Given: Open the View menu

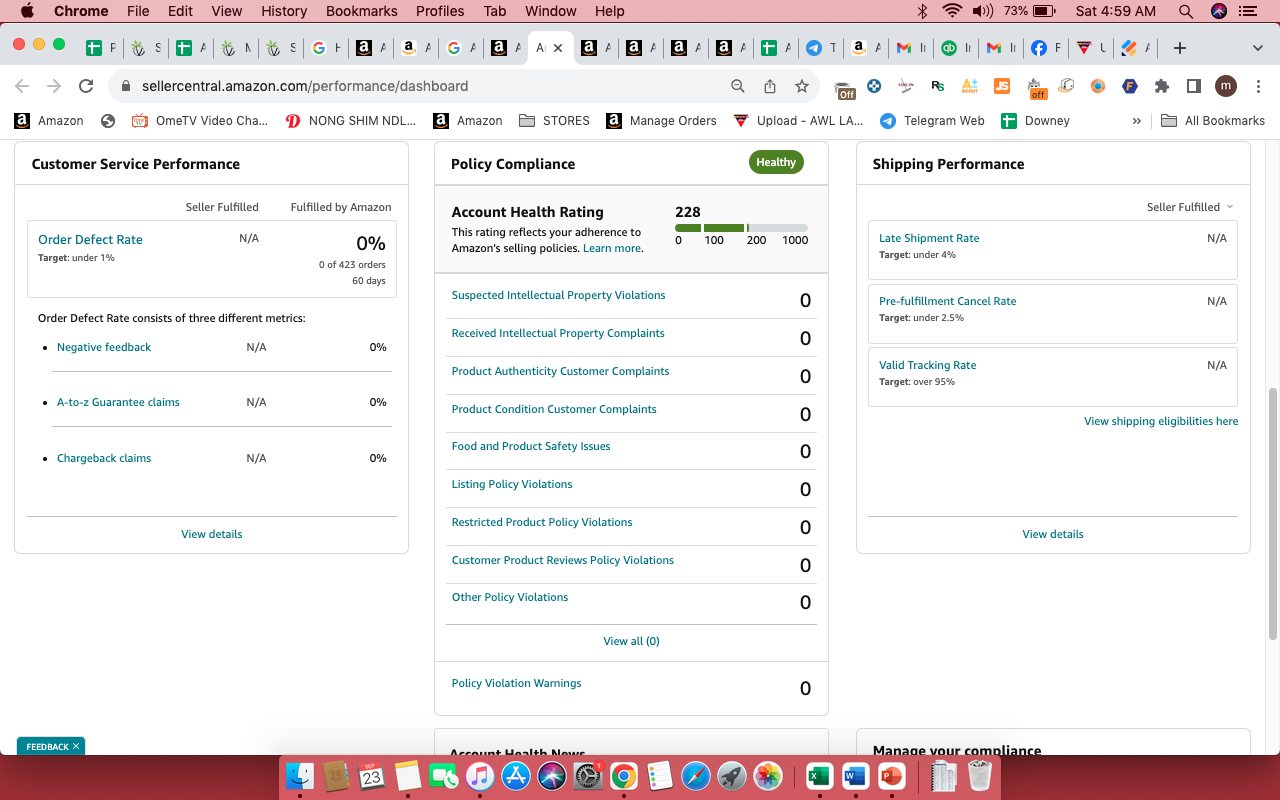Looking at the screenshot, I should click(x=227, y=11).
